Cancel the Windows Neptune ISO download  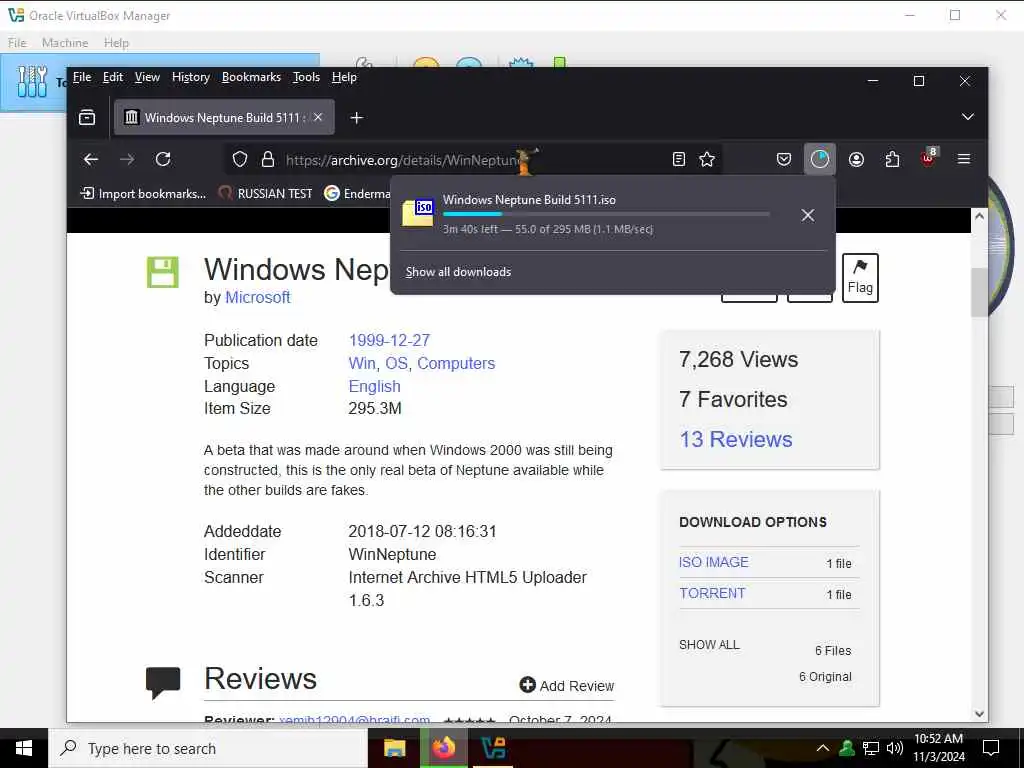coord(808,216)
